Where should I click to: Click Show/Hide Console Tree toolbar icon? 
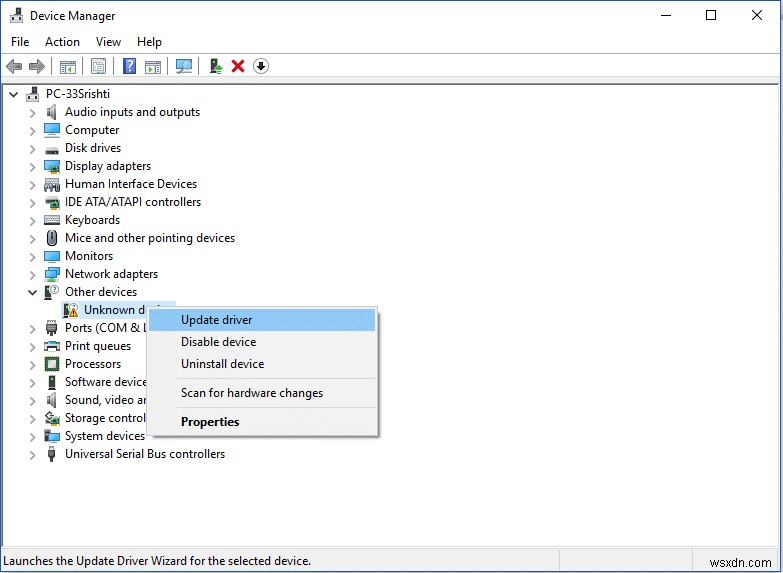68,66
